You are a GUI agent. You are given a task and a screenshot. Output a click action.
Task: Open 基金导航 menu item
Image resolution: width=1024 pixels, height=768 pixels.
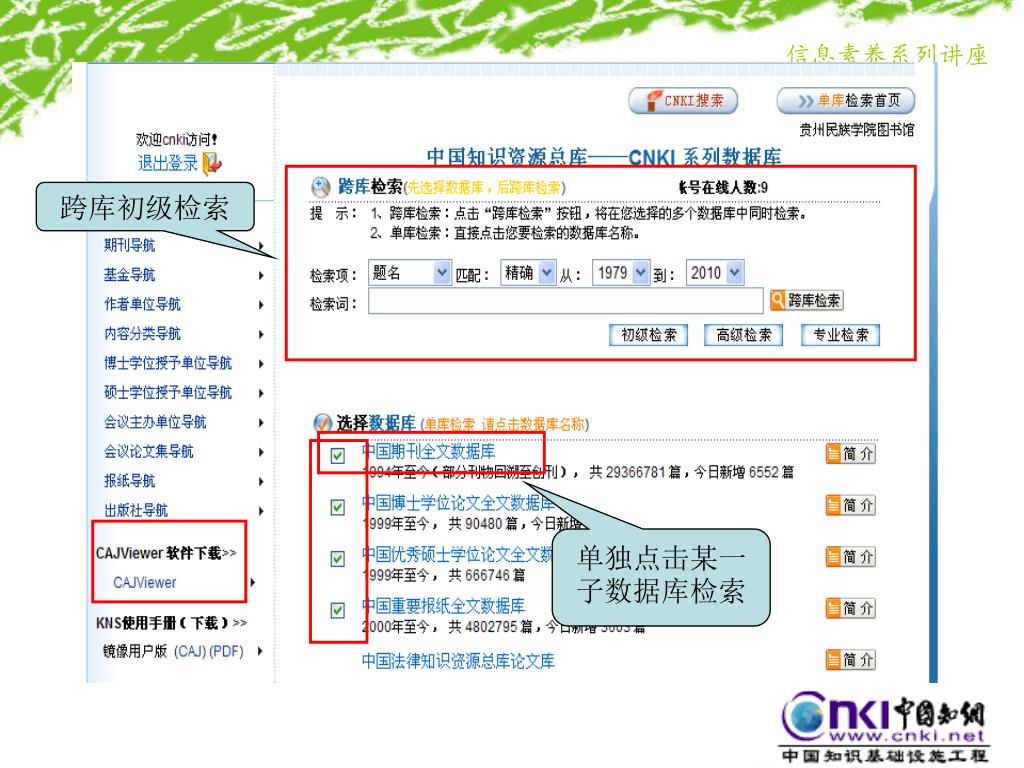coord(129,274)
